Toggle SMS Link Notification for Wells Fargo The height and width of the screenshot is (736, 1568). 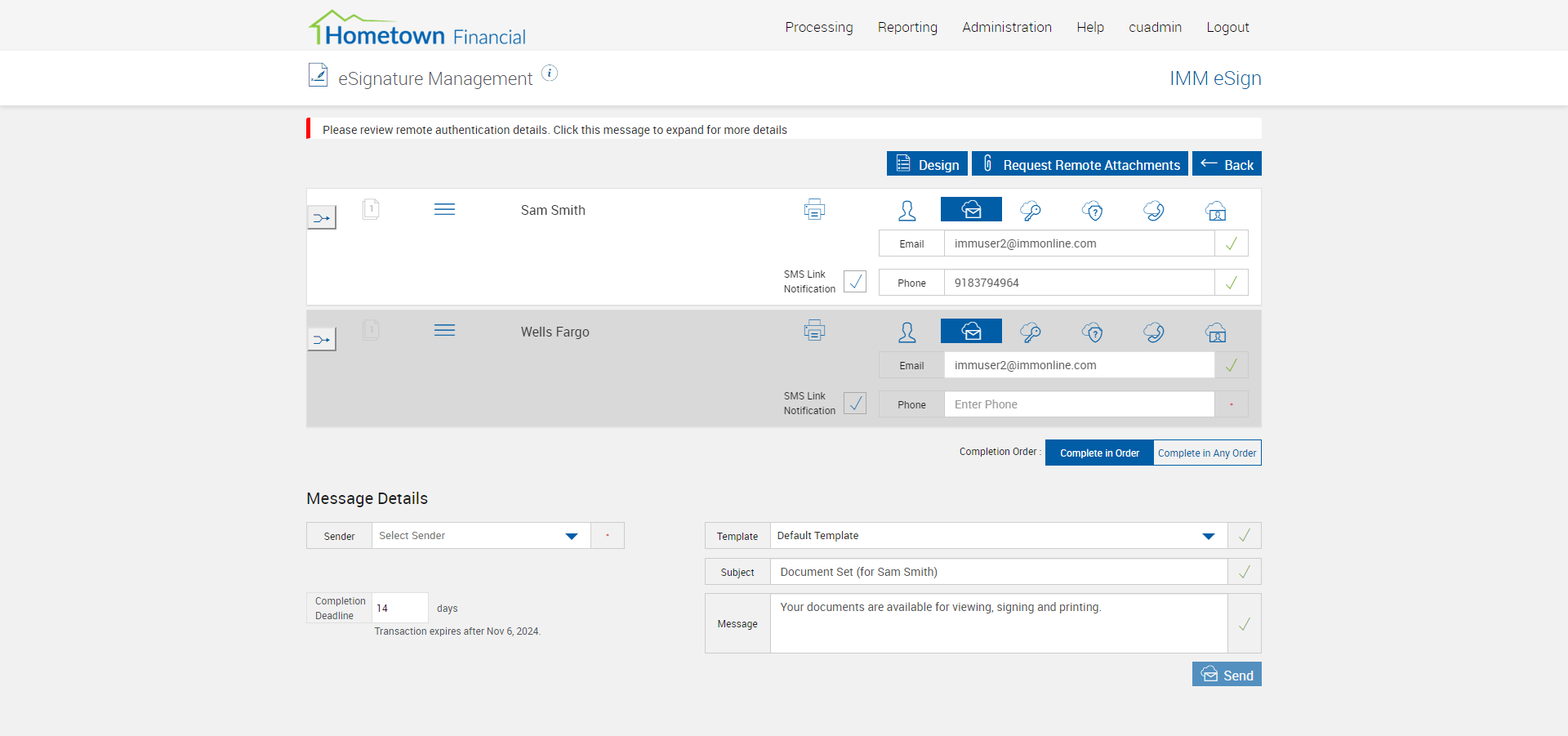855,404
